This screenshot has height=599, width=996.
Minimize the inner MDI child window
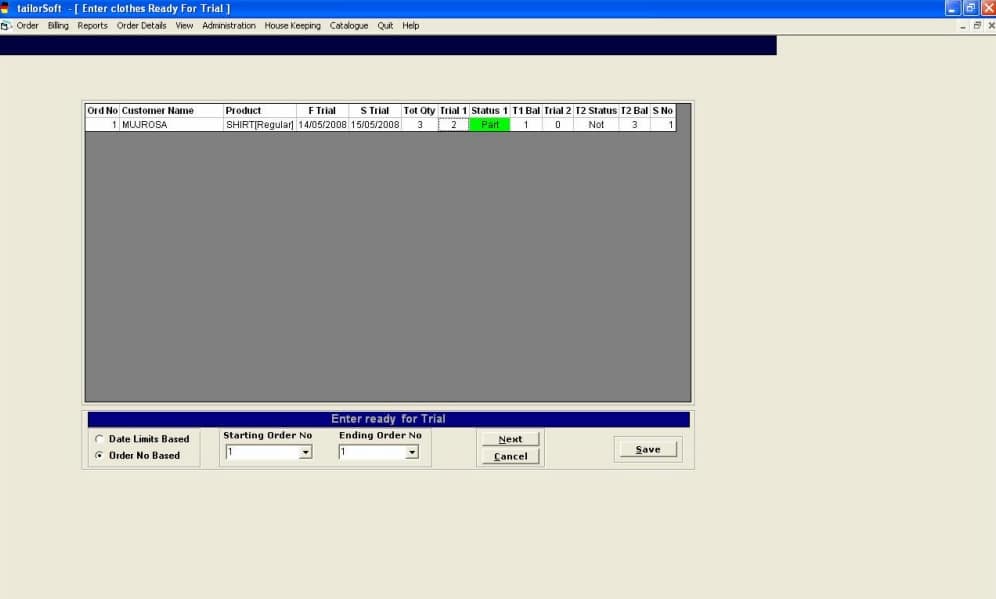point(964,26)
